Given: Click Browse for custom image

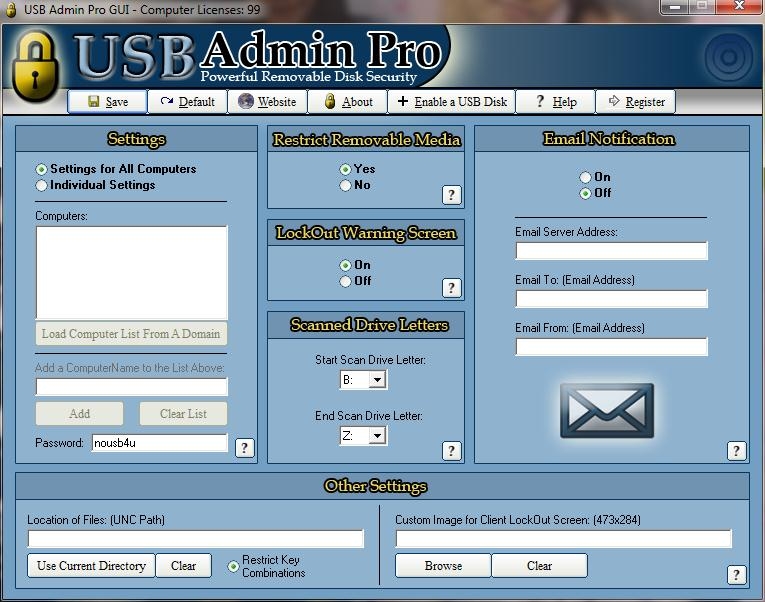Looking at the screenshot, I should coord(443,566).
